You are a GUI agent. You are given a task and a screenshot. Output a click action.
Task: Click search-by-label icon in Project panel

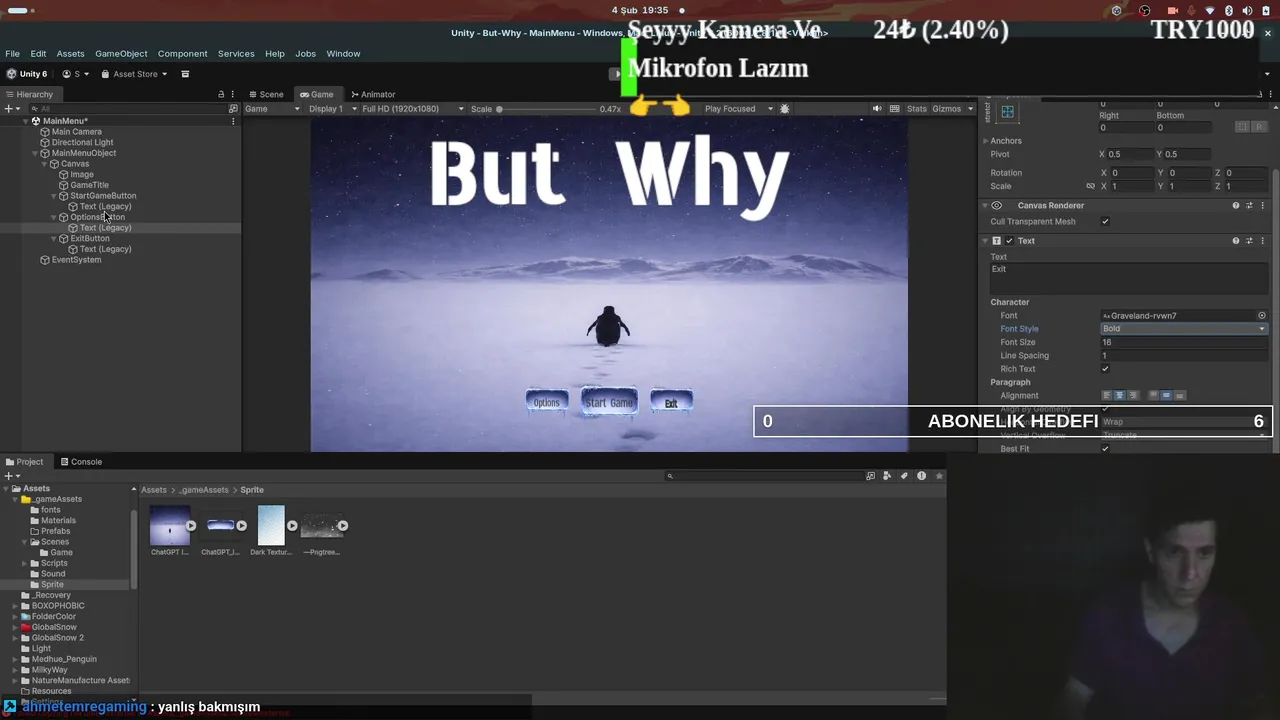[x=904, y=476]
